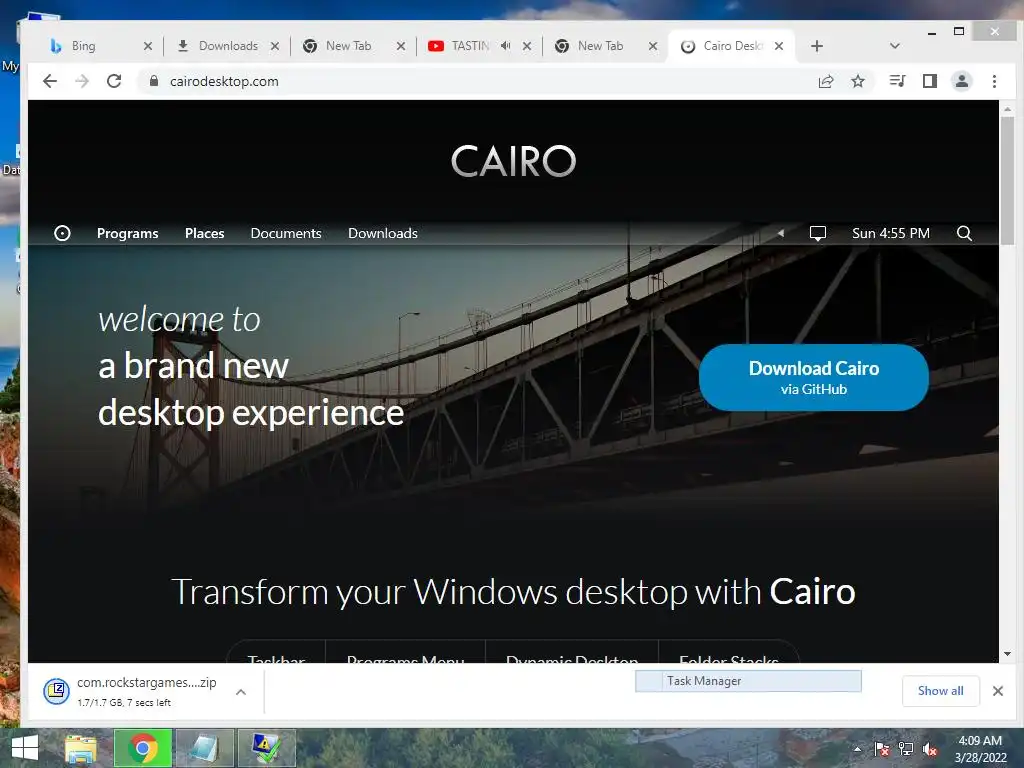
Task: Go back using the browser back arrow
Action: (x=50, y=81)
